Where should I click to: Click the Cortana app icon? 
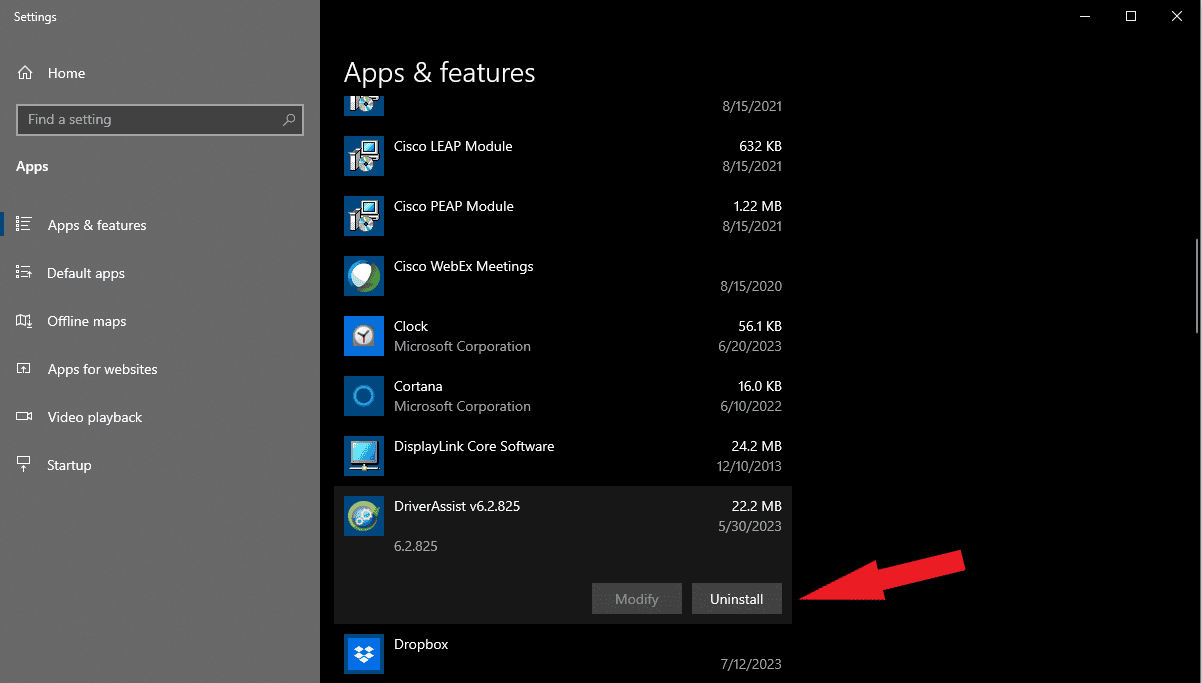click(364, 396)
